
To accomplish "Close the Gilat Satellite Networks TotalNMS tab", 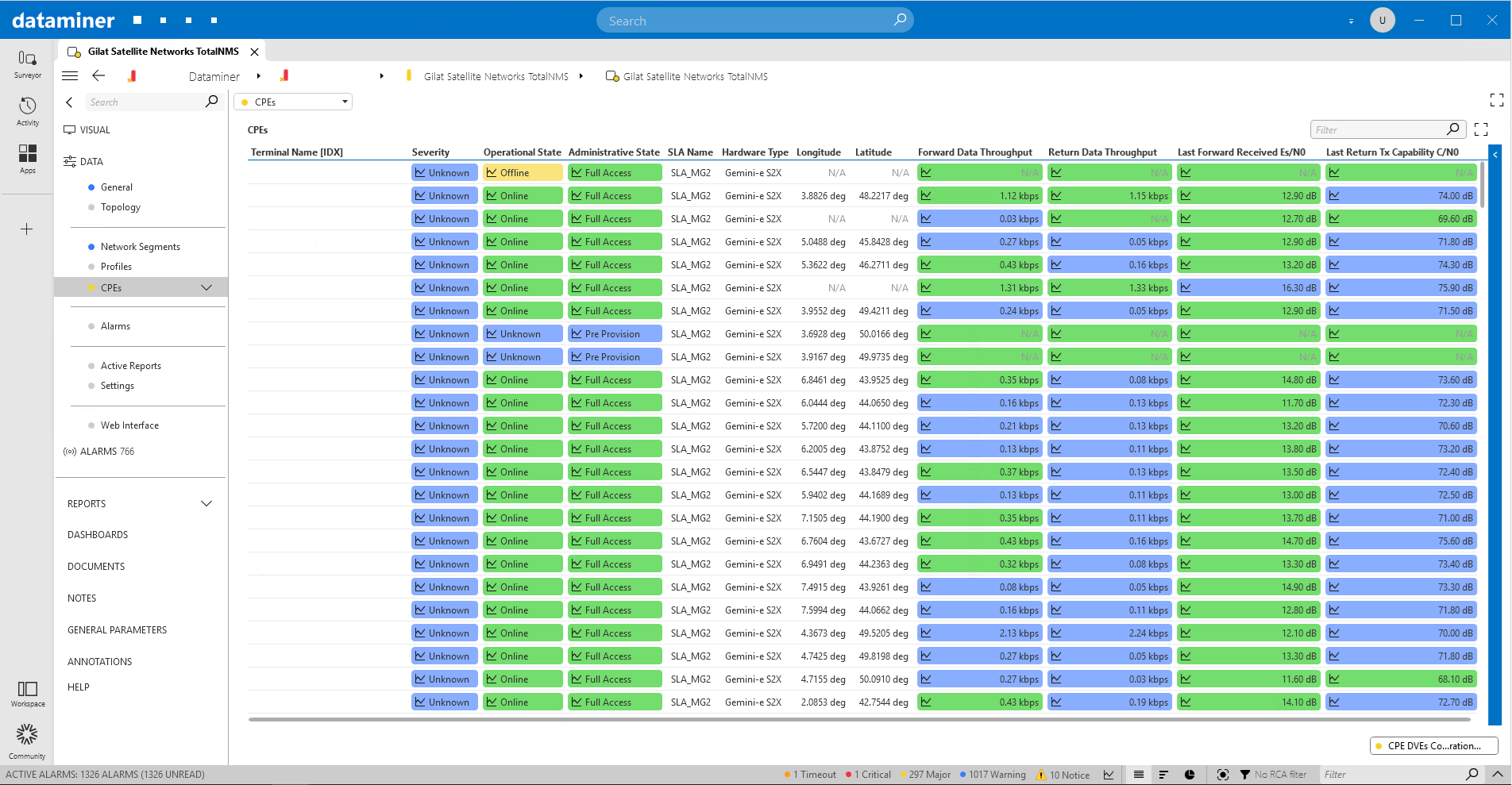I will 254,52.
